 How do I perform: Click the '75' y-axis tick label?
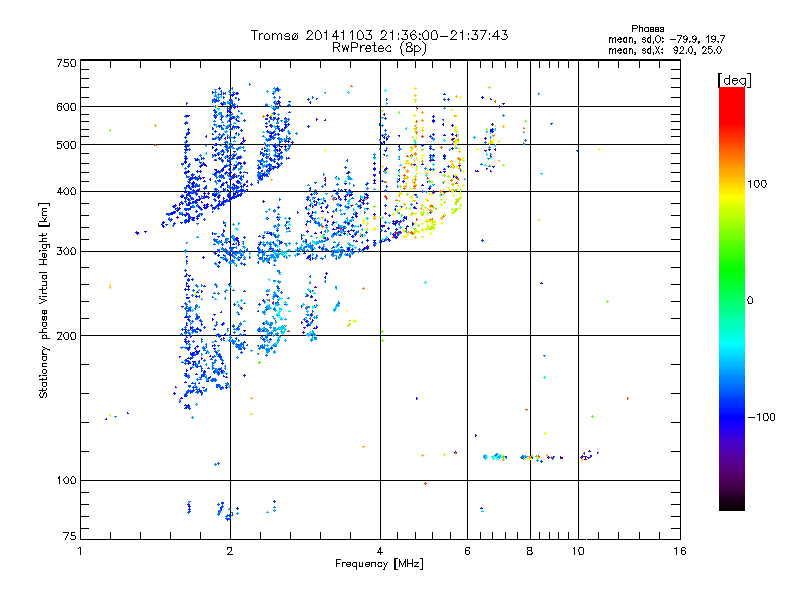click(70, 536)
